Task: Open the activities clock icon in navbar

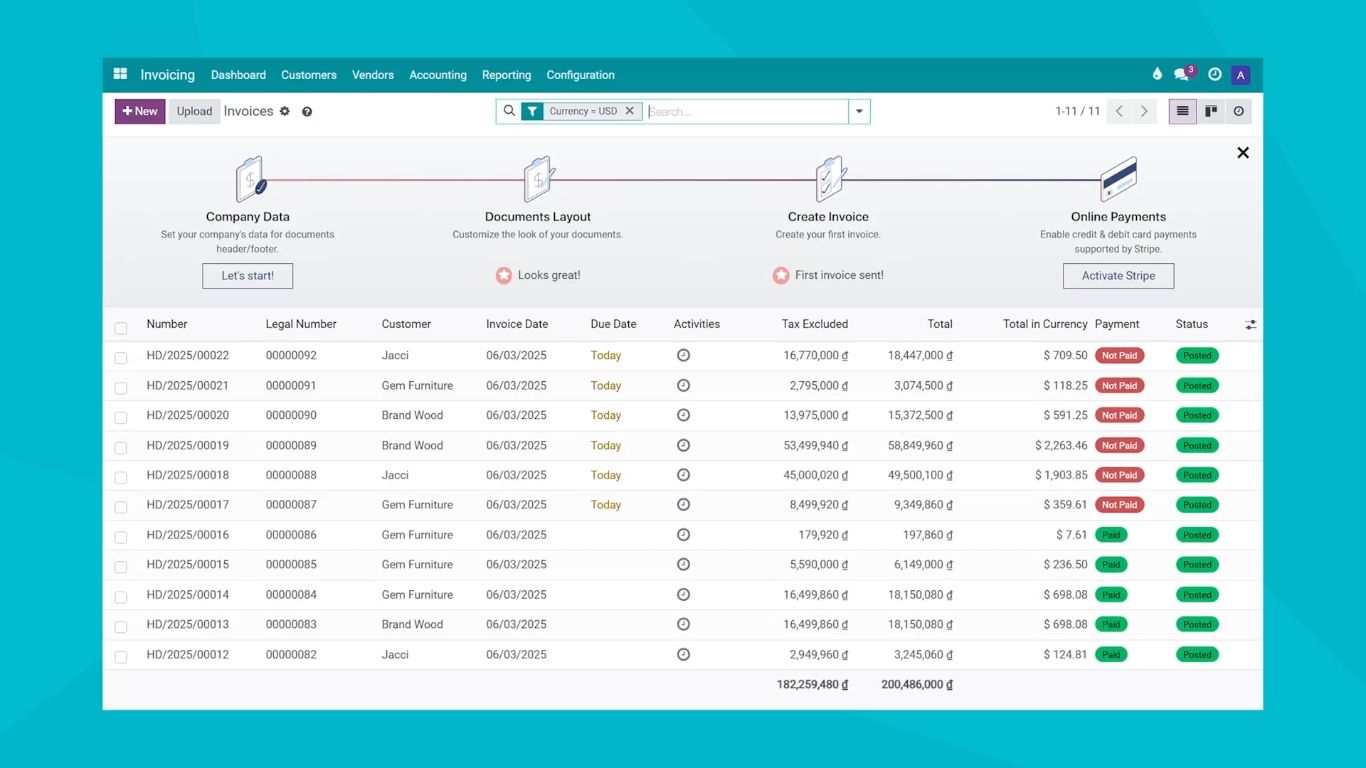Action: [x=1214, y=74]
